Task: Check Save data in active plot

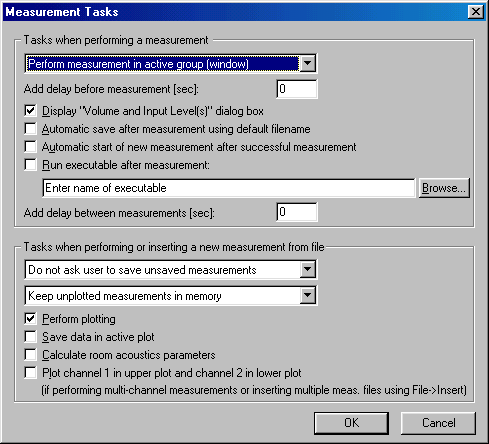Action: point(30,337)
